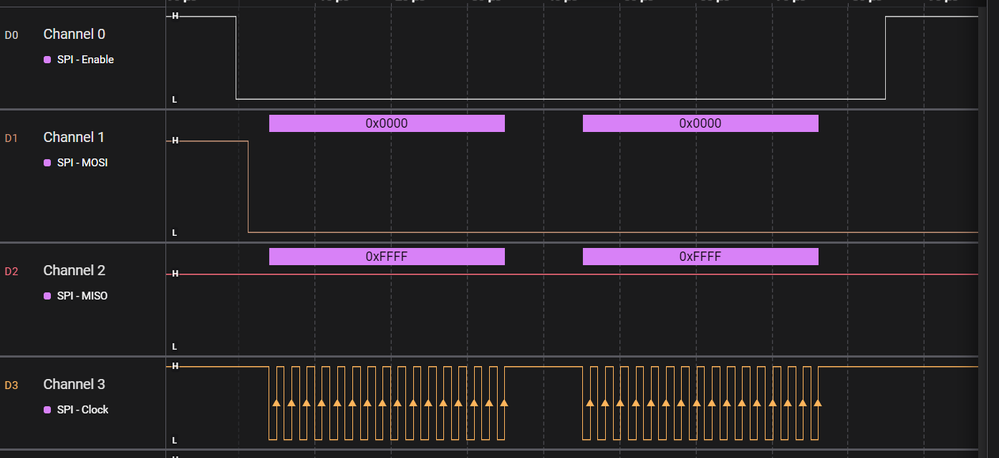Click the D3 channel identifier
Viewport: 999px width, 458px height.
pyautogui.click(x=11, y=385)
